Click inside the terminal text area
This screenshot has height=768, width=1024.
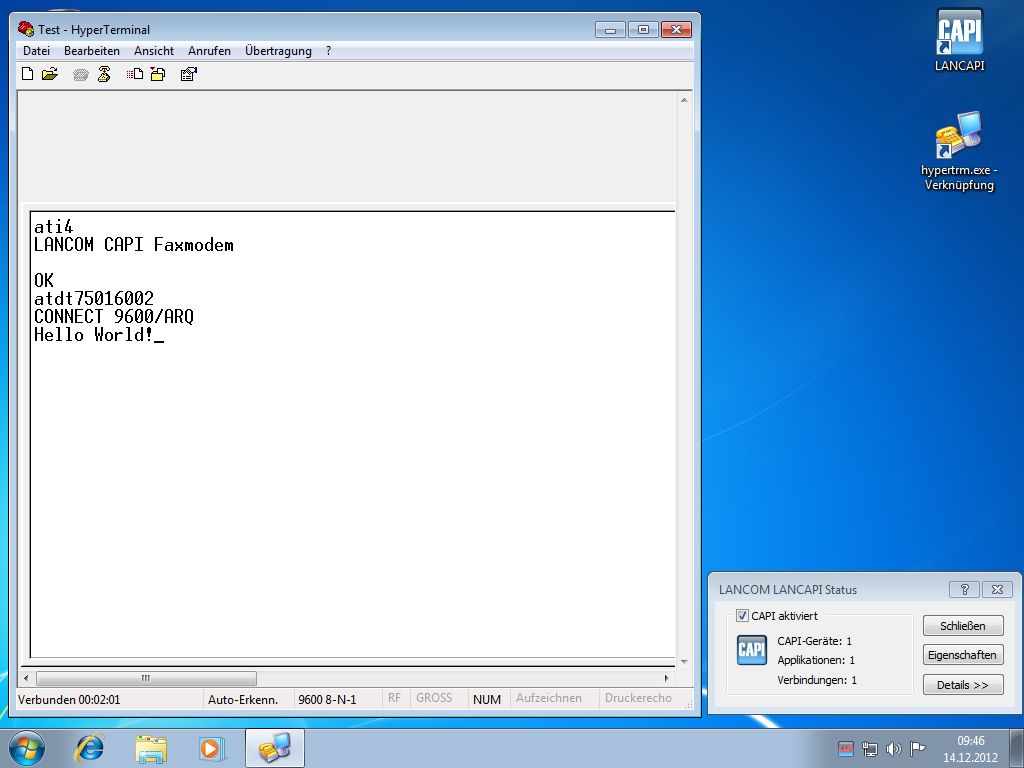tap(353, 434)
